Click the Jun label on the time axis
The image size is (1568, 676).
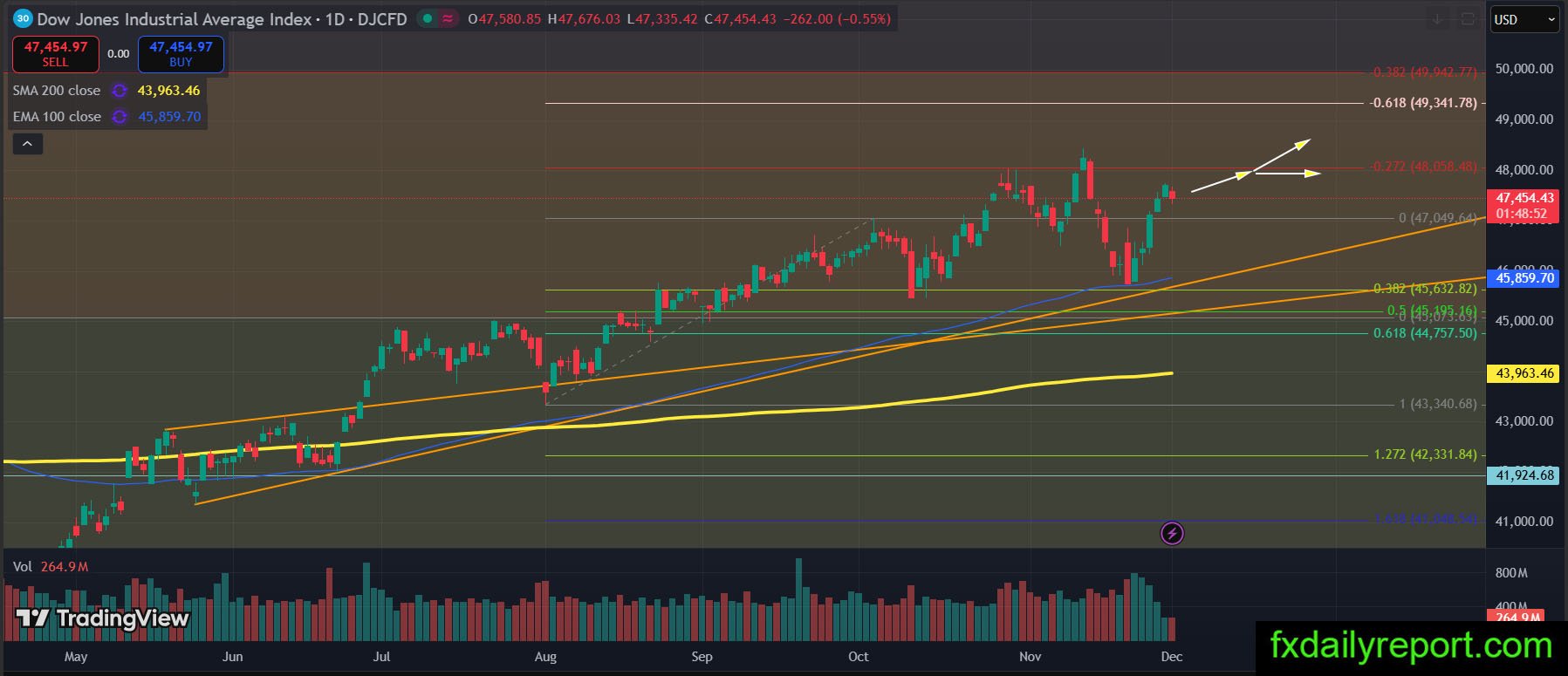pos(232,657)
